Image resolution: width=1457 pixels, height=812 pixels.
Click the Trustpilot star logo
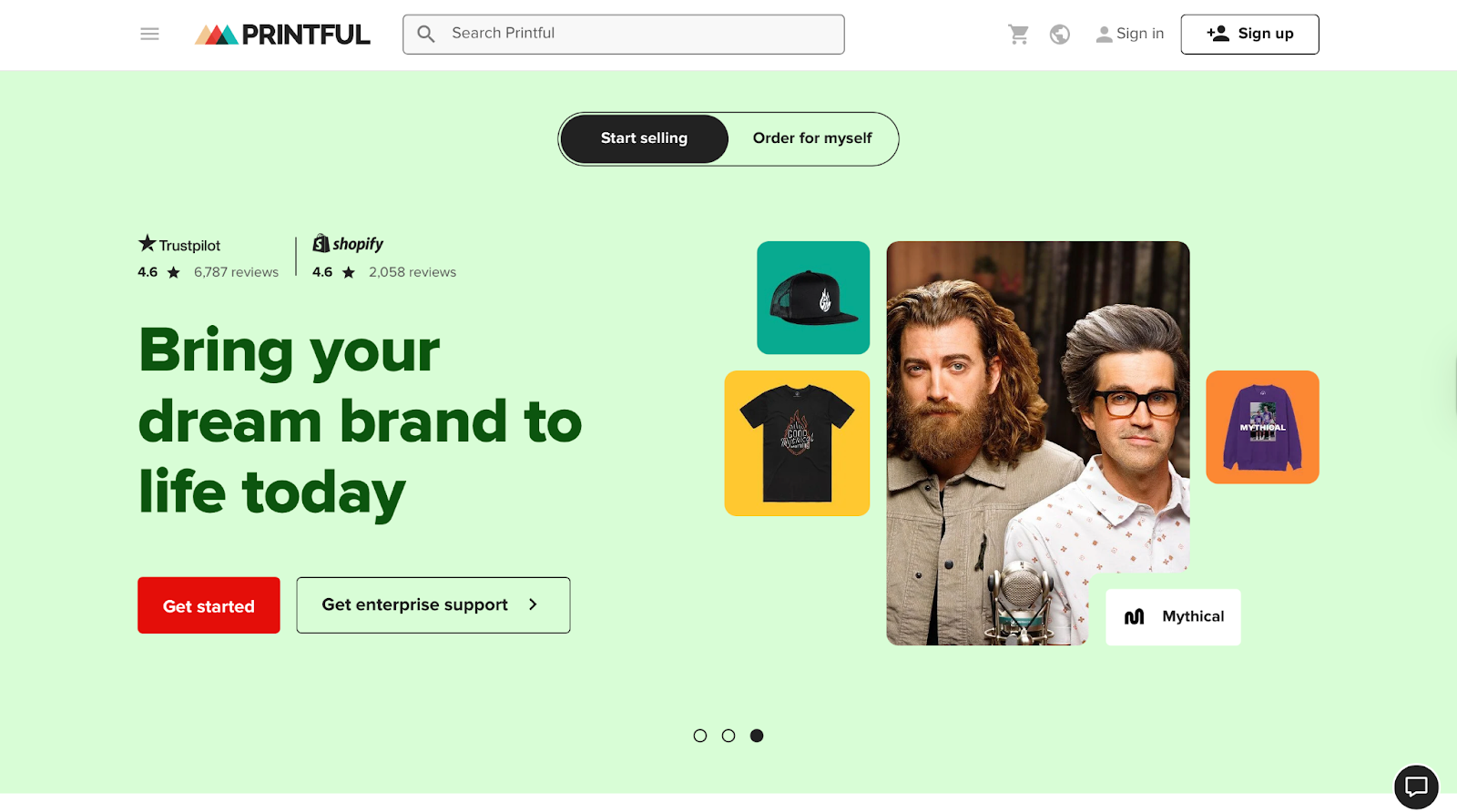point(147,243)
